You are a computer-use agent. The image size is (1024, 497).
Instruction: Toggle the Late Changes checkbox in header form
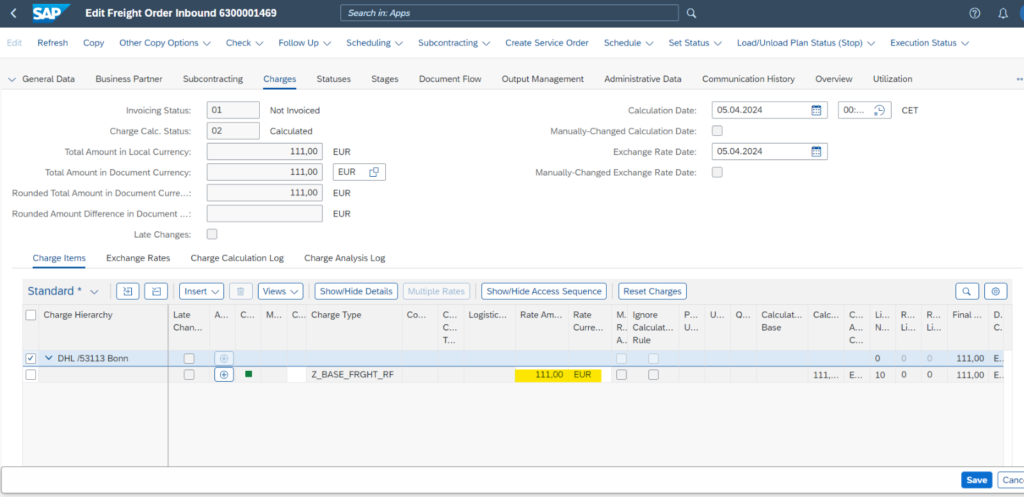click(212, 234)
